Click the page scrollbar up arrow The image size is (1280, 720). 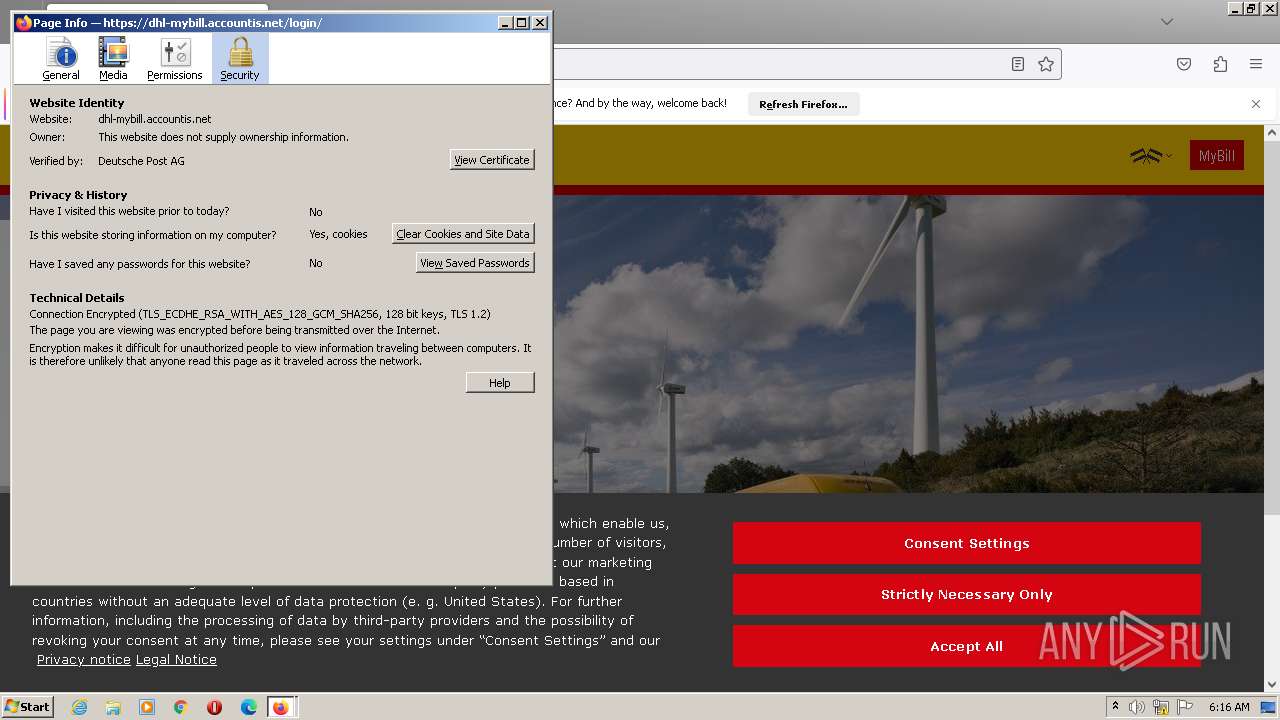click(x=1272, y=132)
